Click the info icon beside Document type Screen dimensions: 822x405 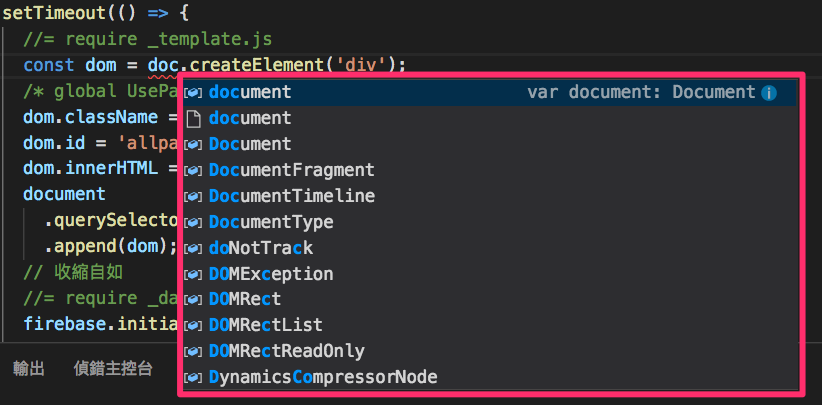[x=769, y=93]
